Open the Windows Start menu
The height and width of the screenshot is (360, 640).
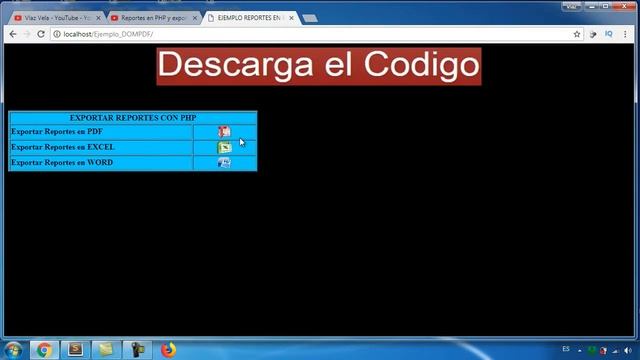coord(13,350)
